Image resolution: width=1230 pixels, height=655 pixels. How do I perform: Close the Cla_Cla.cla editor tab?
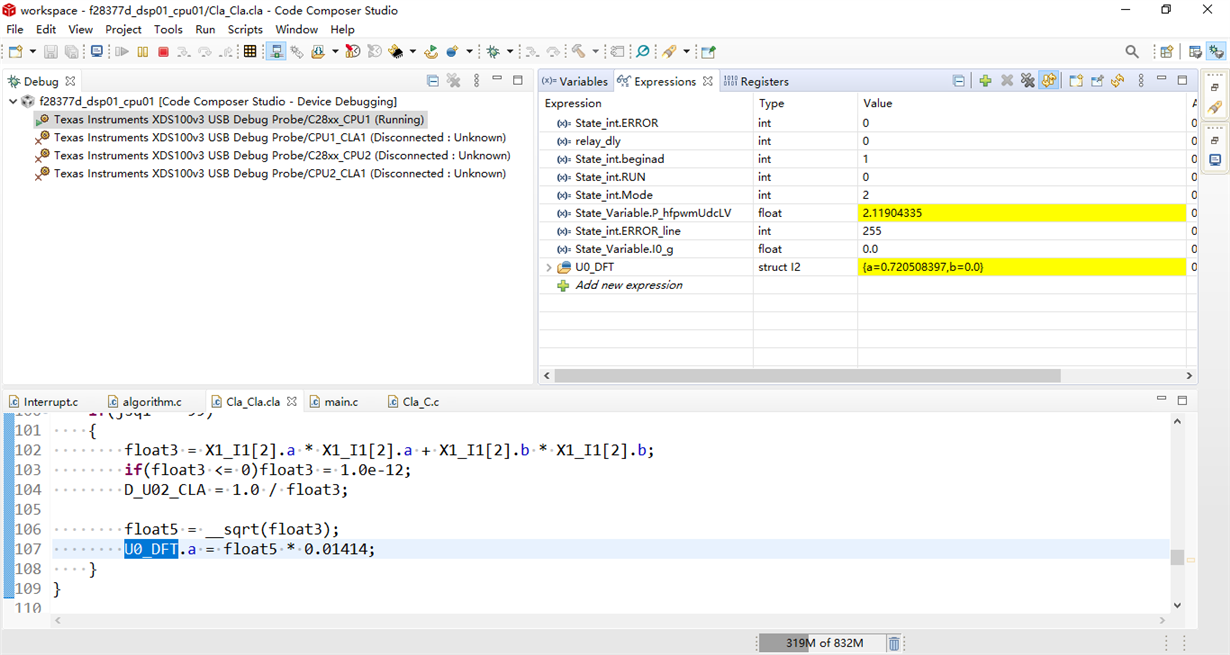(292, 402)
